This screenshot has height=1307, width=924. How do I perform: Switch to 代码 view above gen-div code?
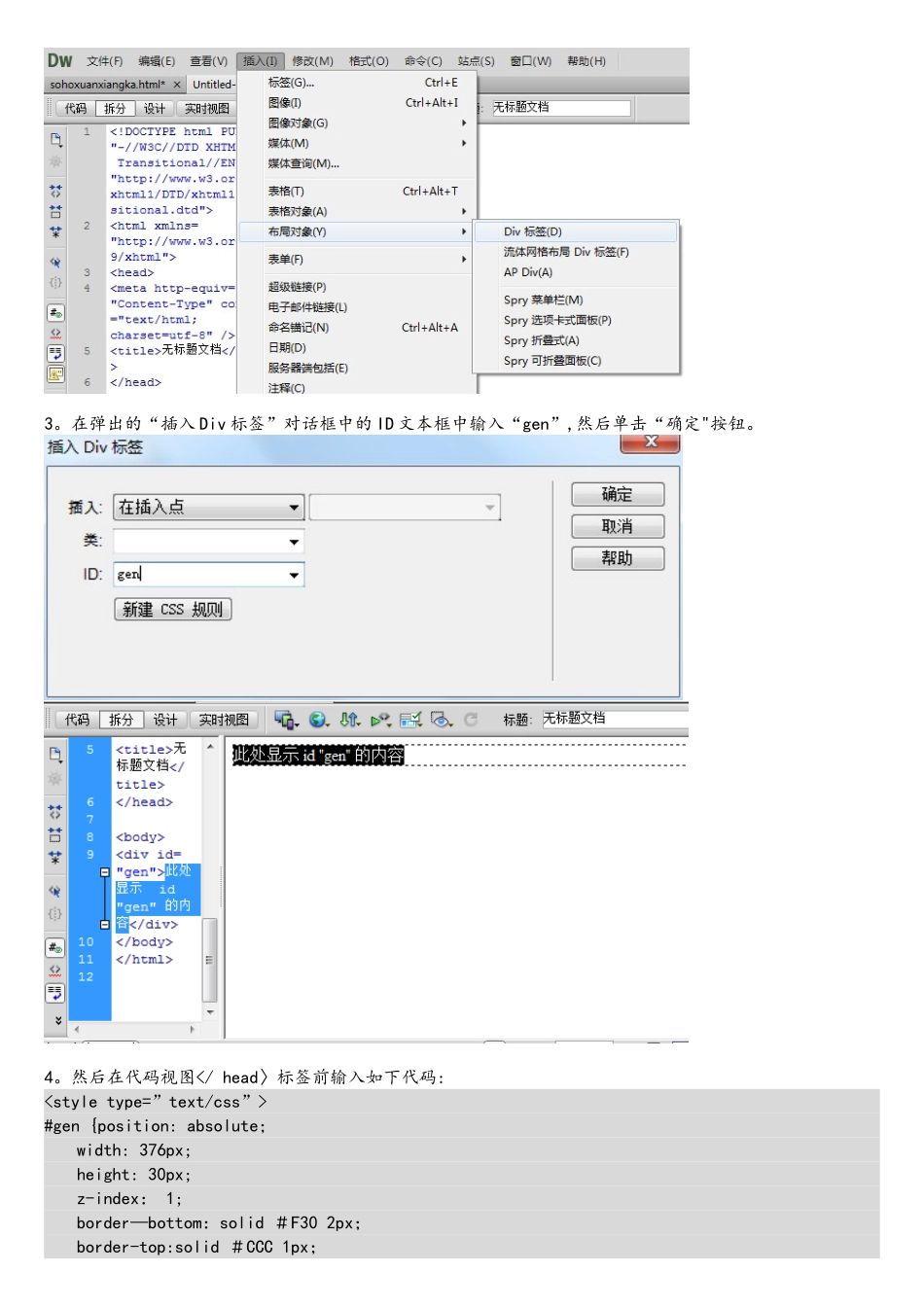coord(77,720)
